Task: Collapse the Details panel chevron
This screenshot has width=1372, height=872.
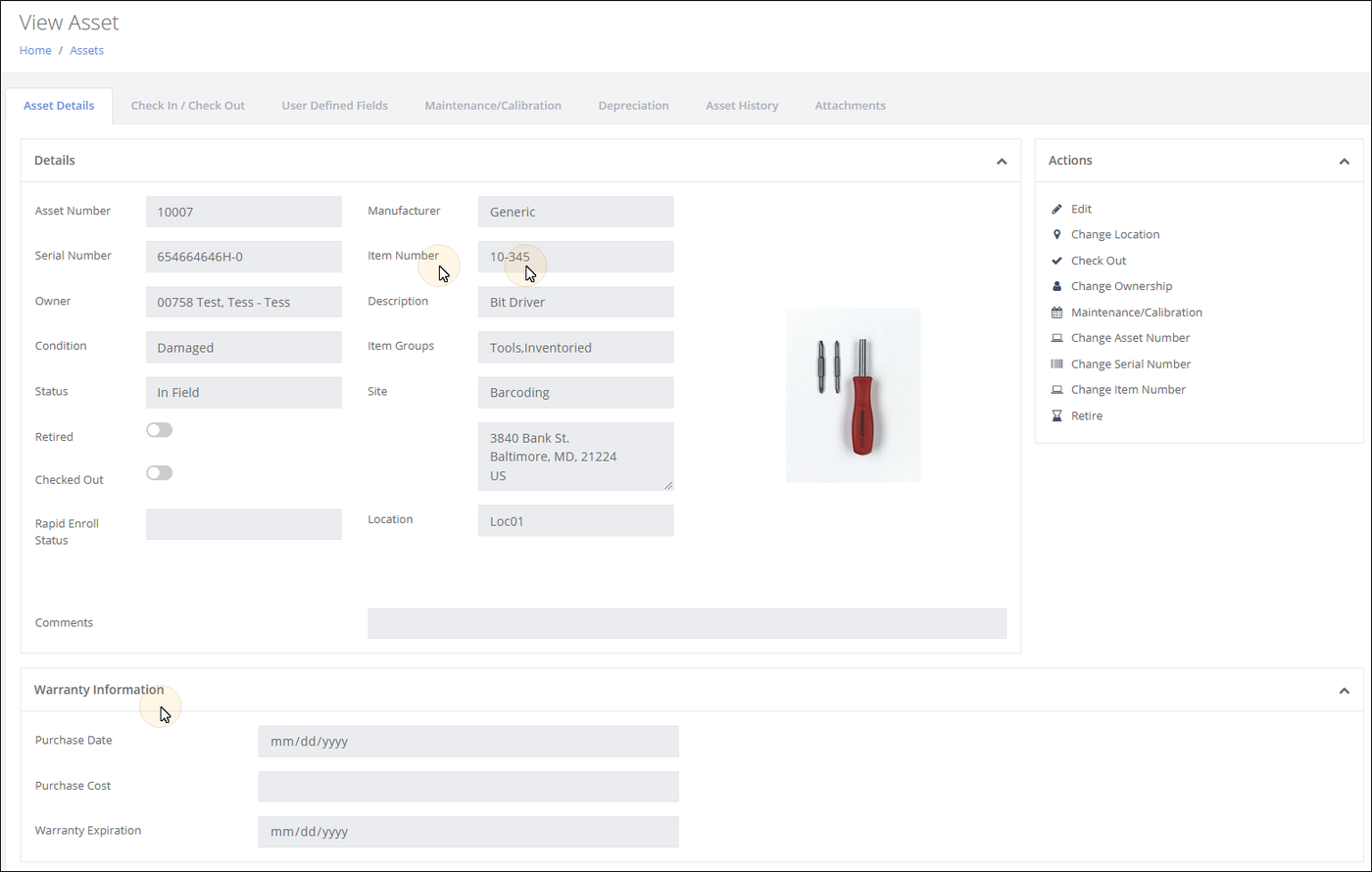Action: coord(1002,161)
